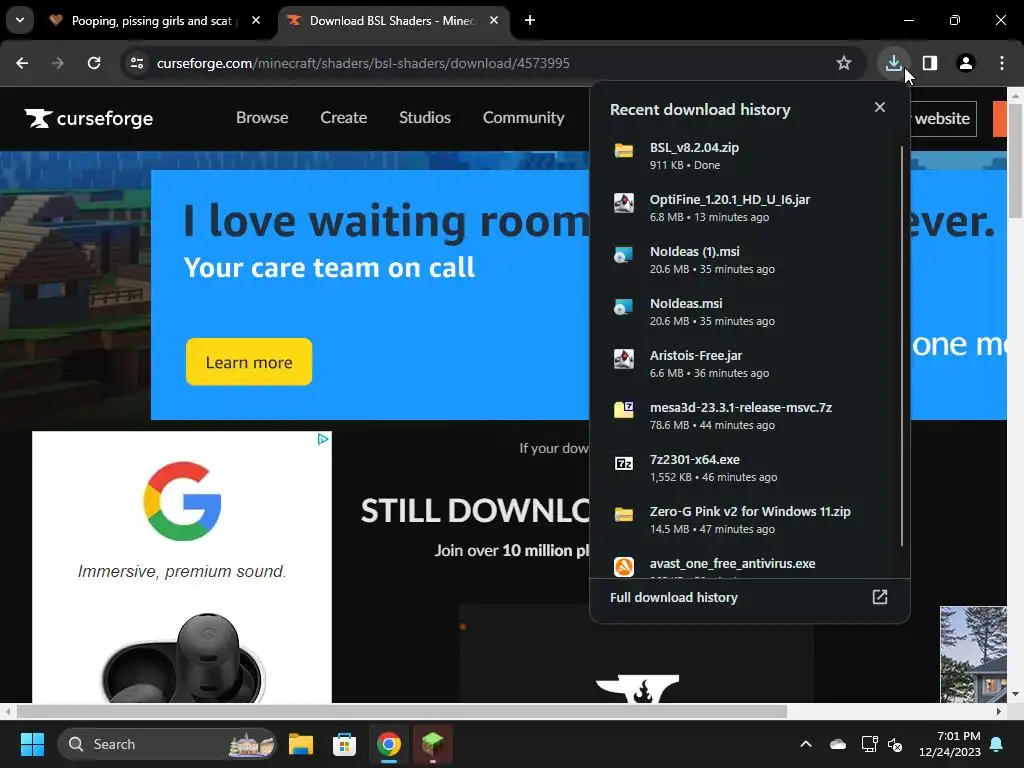The height and width of the screenshot is (768, 1024).
Task: Click the Zero-G Pink v2 zip icon
Action: click(624, 515)
